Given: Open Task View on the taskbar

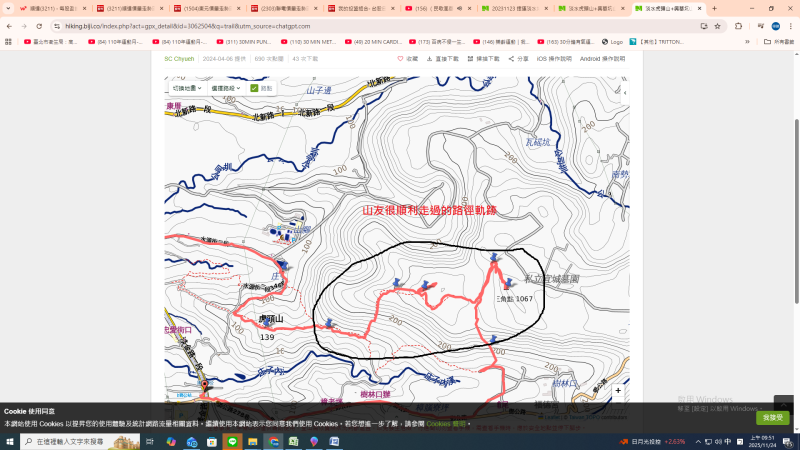Looking at the screenshot, I should click(149, 441).
